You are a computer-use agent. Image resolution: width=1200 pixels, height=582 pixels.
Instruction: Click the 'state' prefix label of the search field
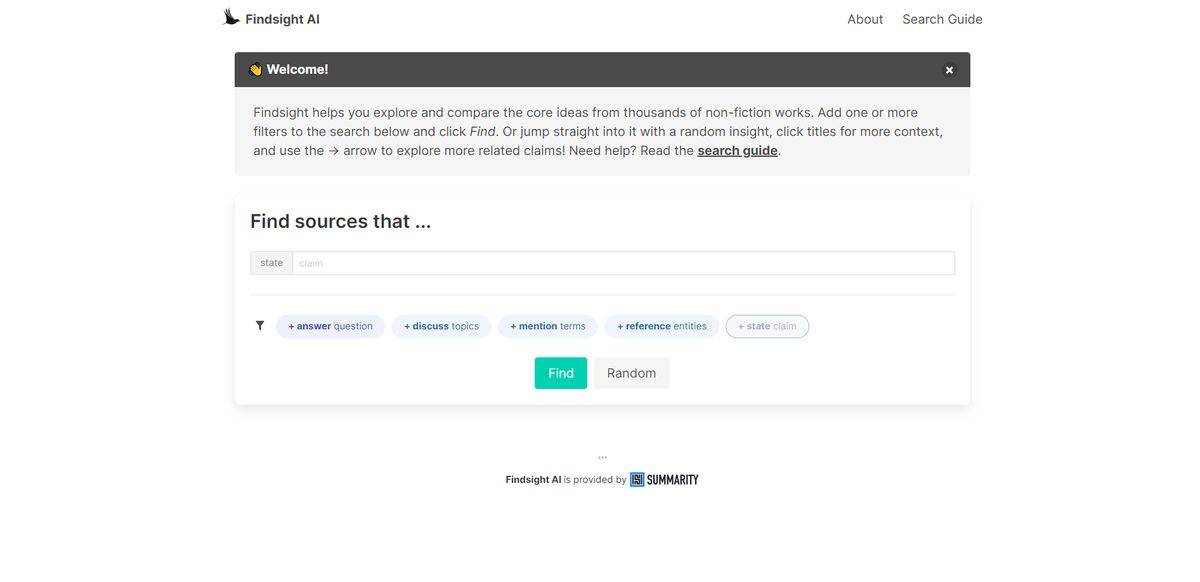point(271,263)
